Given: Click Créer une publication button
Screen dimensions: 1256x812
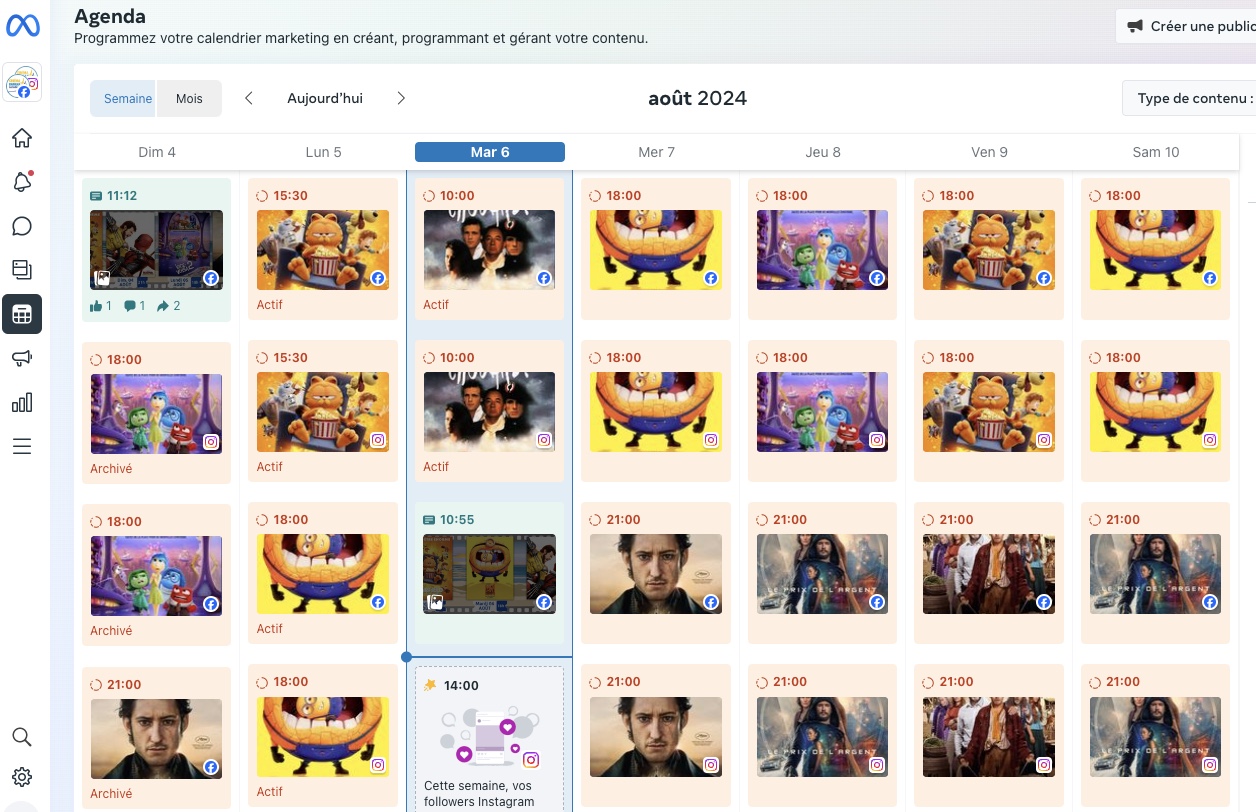Looking at the screenshot, I should tap(1186, 26).
